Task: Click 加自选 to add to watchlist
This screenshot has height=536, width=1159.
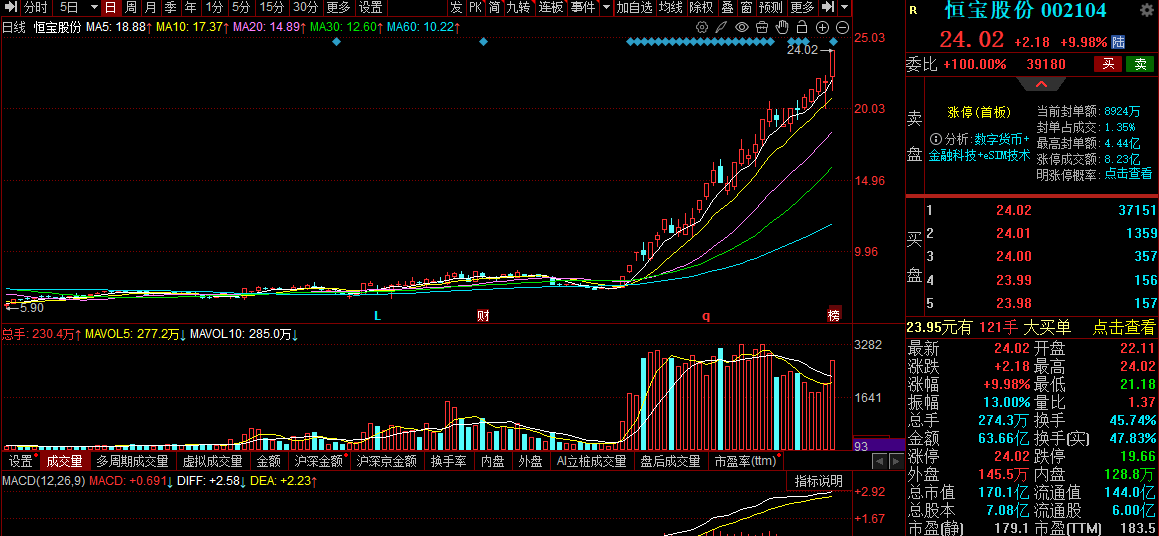Action: (x=634, y=8)
